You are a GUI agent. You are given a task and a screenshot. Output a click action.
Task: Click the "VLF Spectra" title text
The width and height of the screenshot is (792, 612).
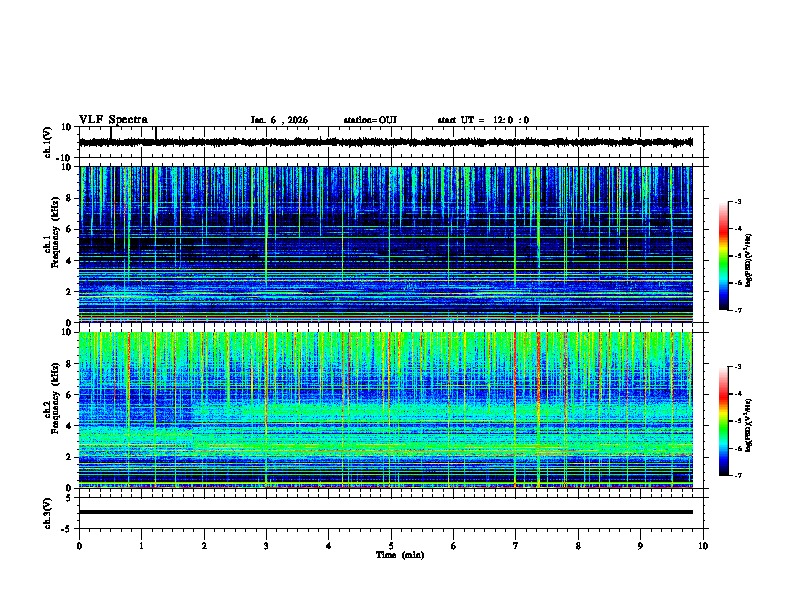(113, 120)
